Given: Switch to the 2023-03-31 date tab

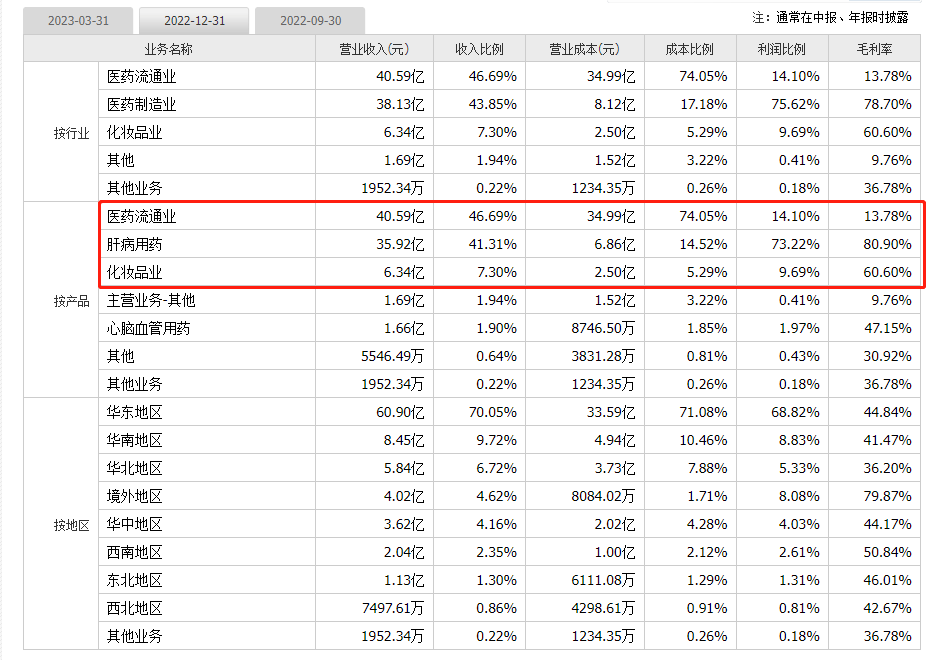Looking at the screenshot, I should point(78,21).
